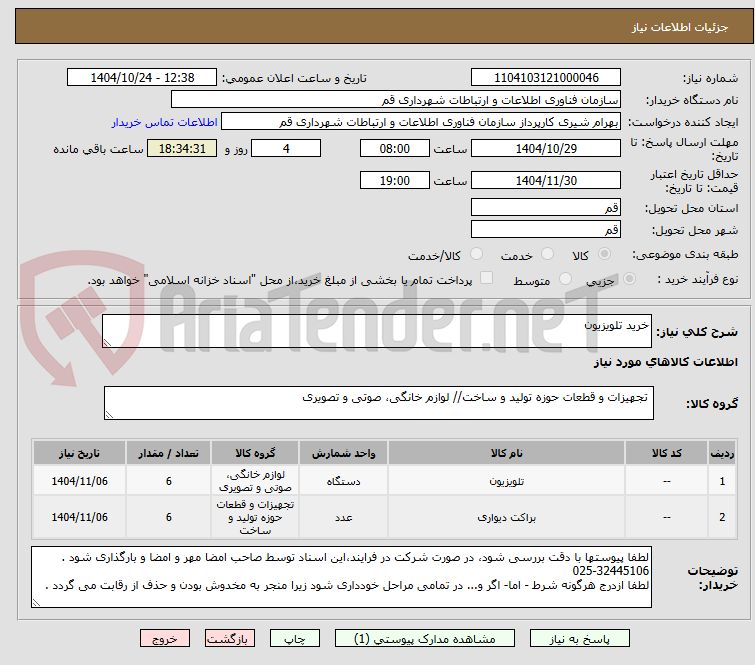Click the remaining time countdown 18:34:31
755x665 pixels.
coord(182,148)
